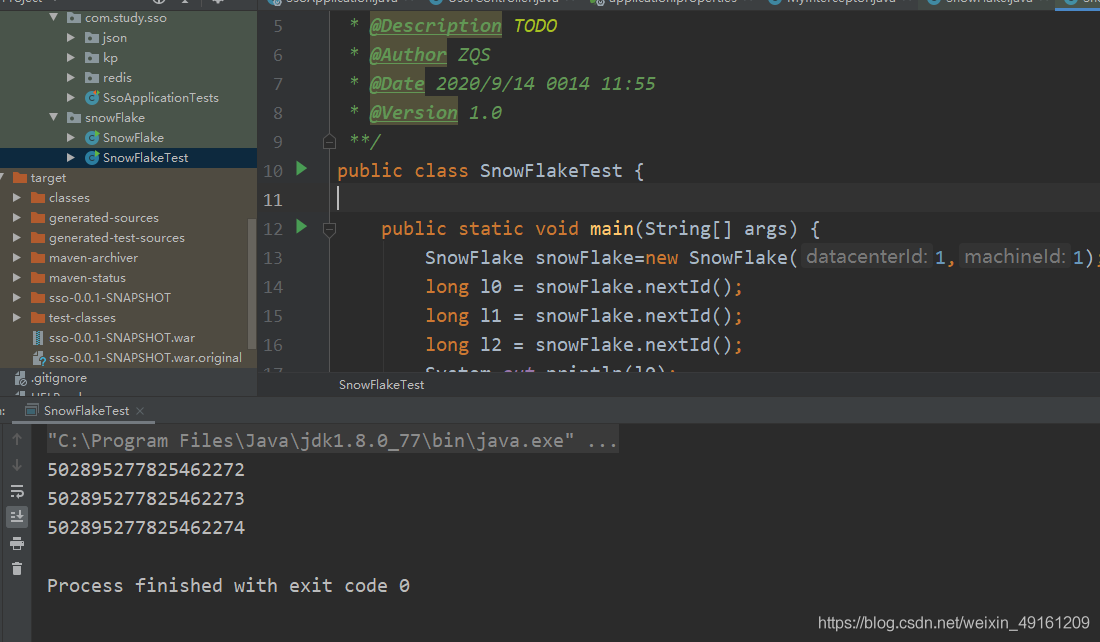Expand the generated-test-sources folder
The height and width of the screenshot is (642, 1100).
click(17, 238)
